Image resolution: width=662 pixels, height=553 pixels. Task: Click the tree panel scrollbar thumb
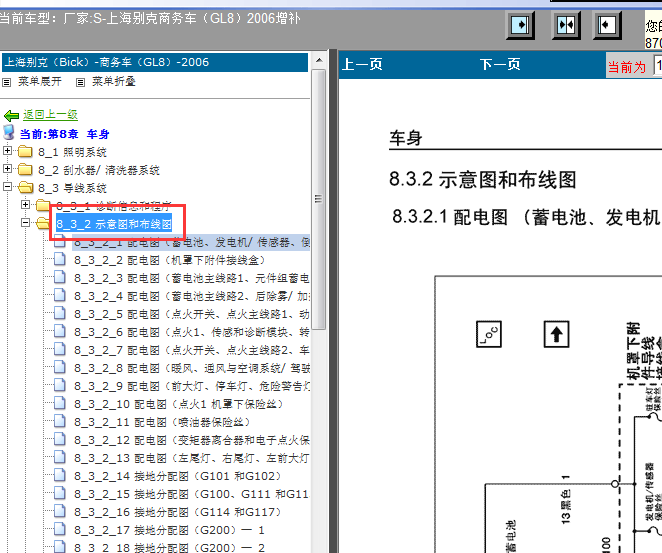click(x=319, y=199)
